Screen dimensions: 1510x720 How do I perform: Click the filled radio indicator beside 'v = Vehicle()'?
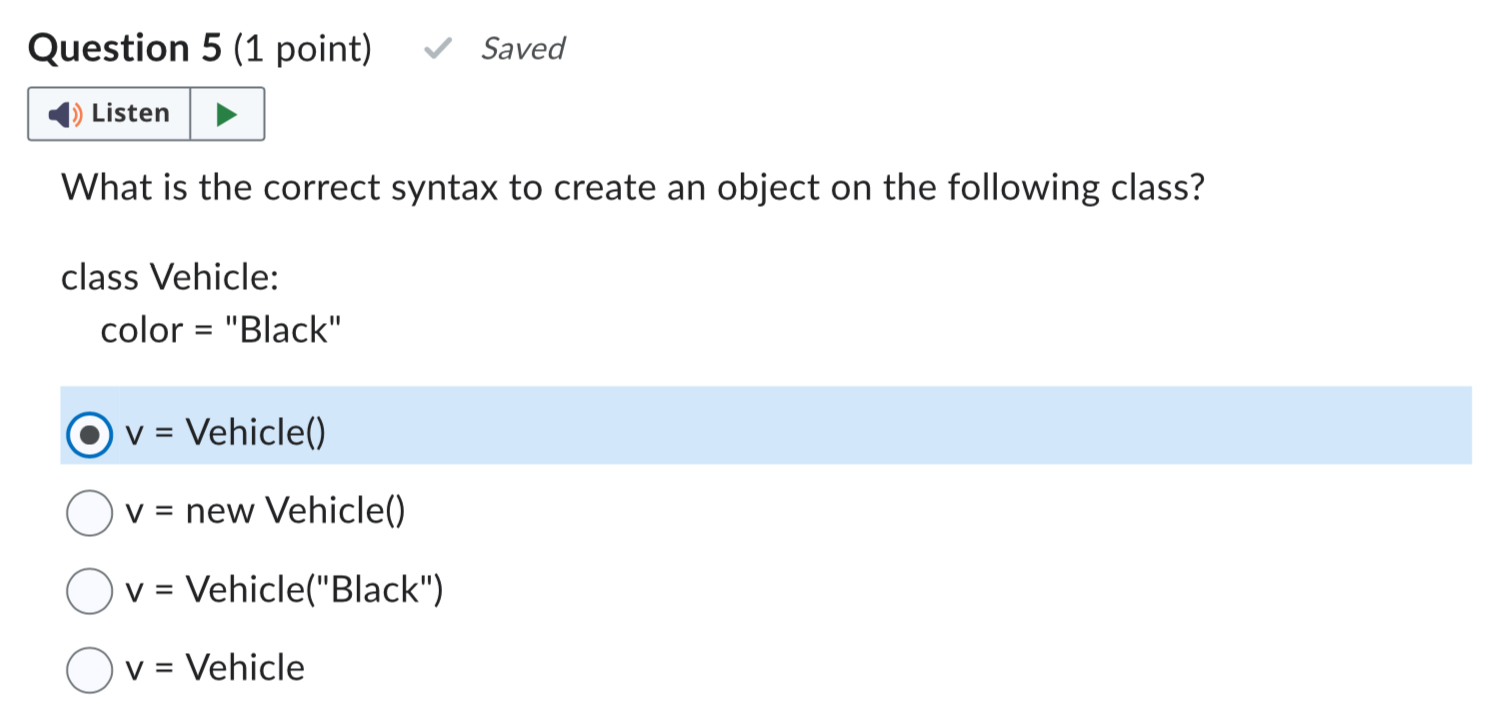[88, 433]
